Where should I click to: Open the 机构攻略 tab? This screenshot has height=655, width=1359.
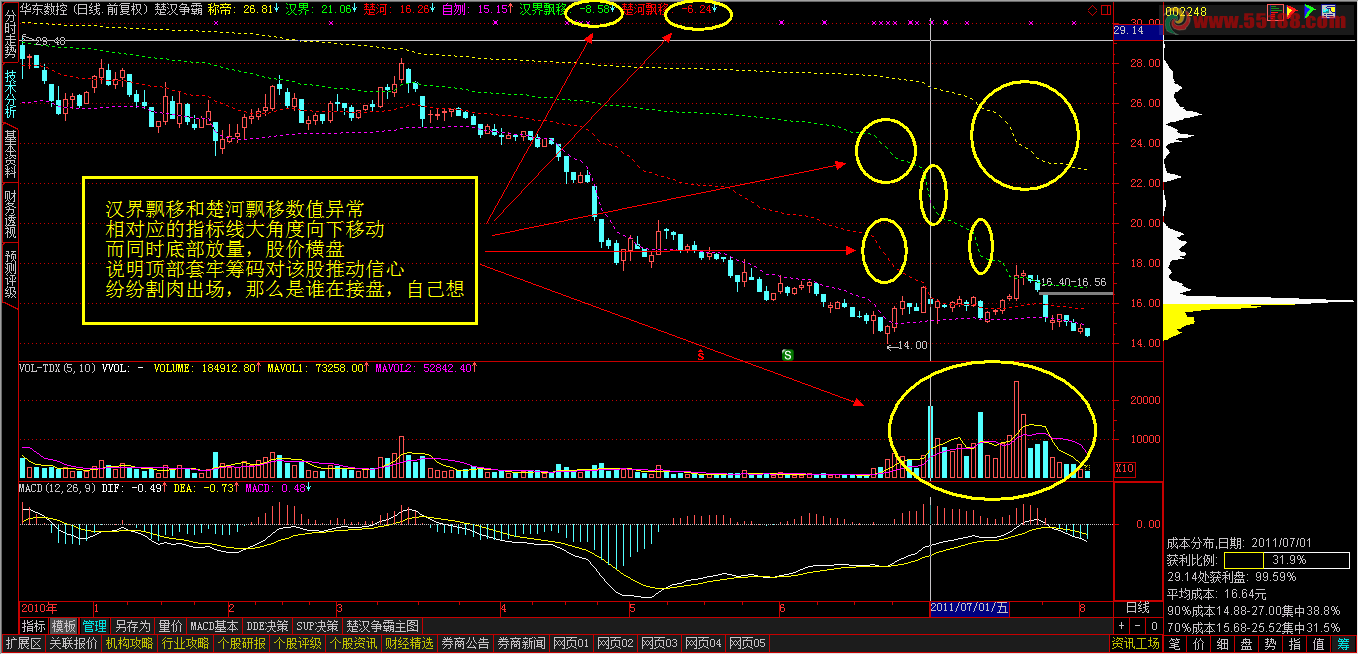(x=130, y=644)
